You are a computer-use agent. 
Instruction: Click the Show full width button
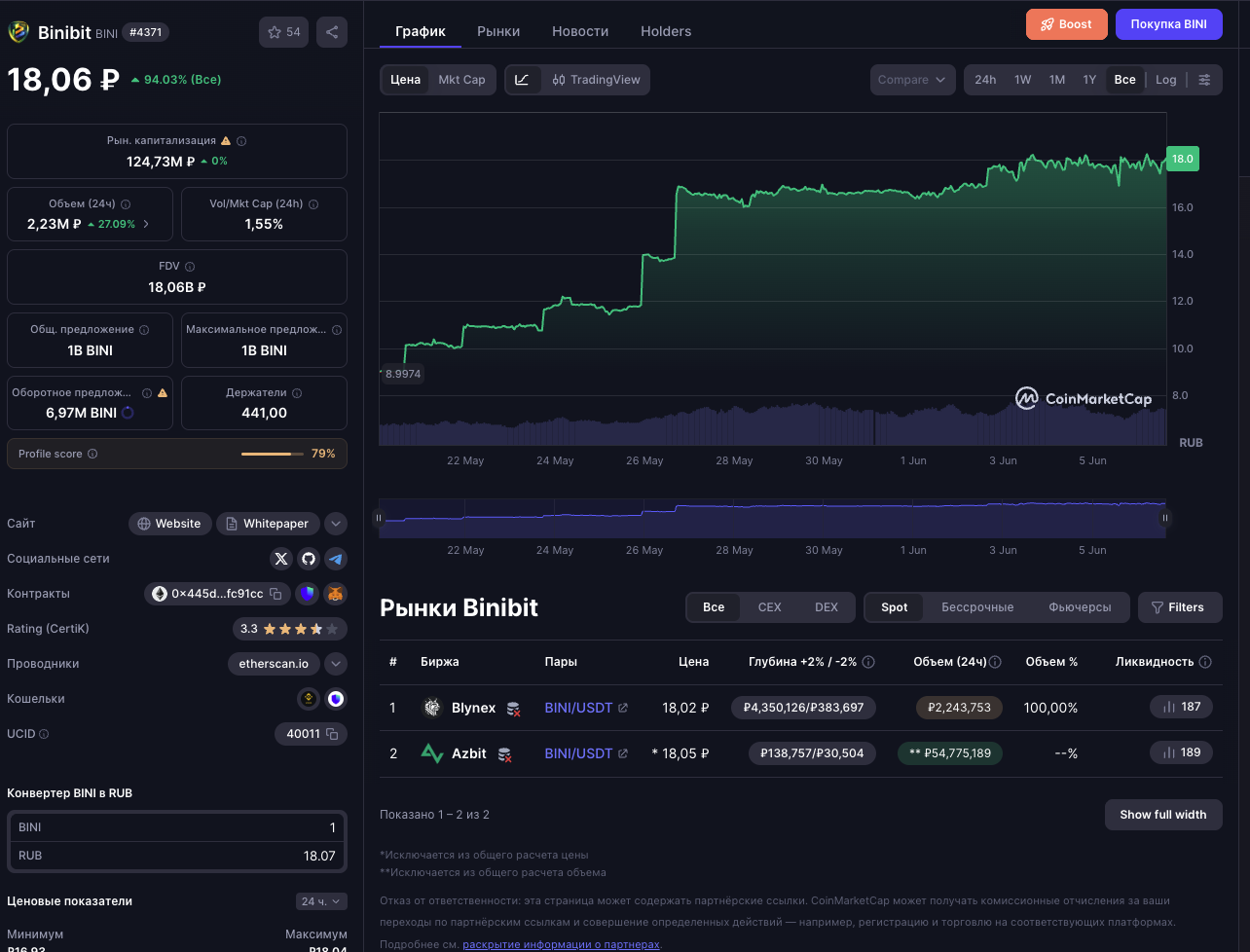tap(1163, 815)
